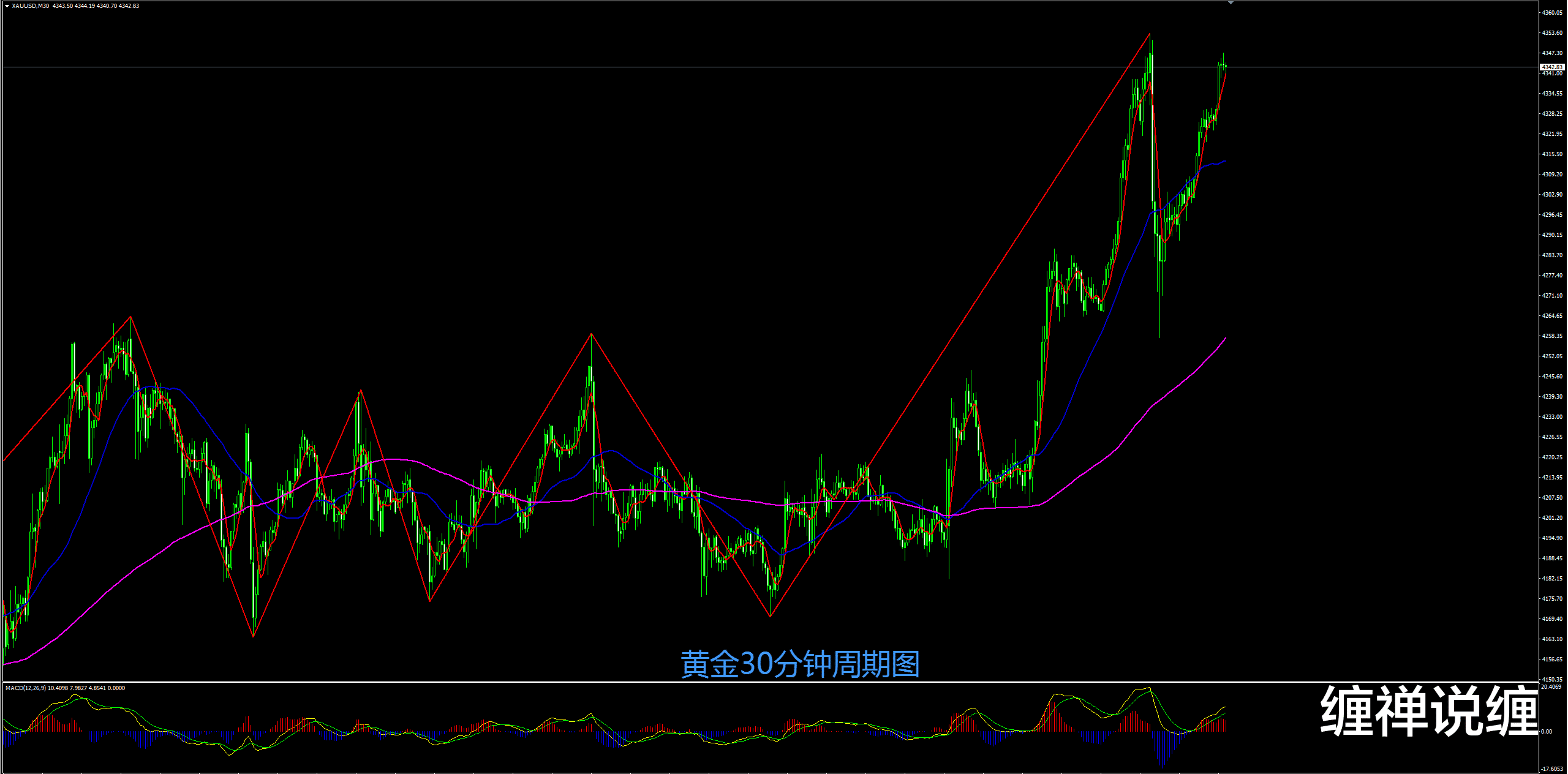Viewport: 1568px width, 774px height.
Task: Click the 4258.35 value on price axis
Action: point(1553,336)
